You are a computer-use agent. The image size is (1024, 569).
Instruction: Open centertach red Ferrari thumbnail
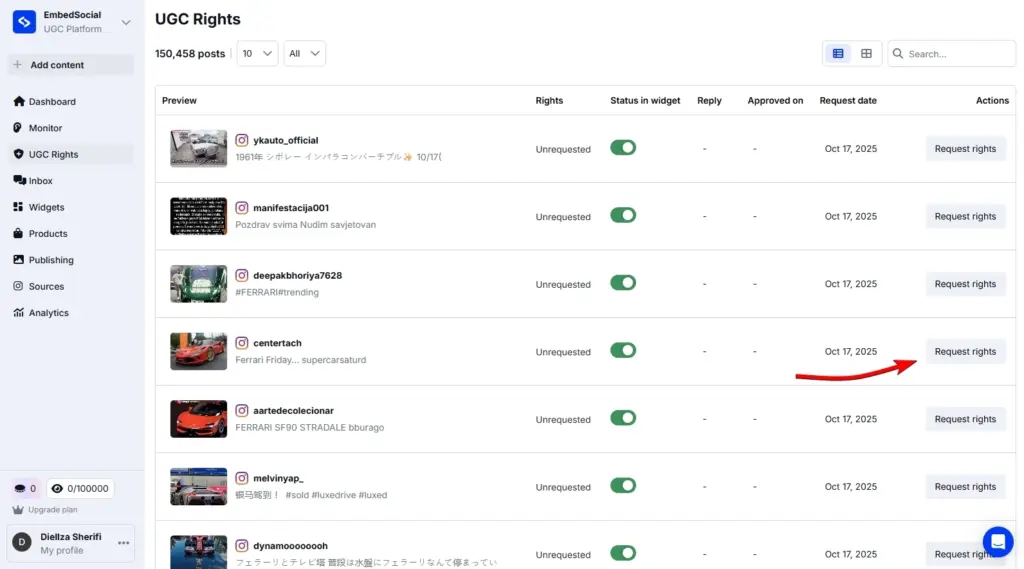click(199, 351)
